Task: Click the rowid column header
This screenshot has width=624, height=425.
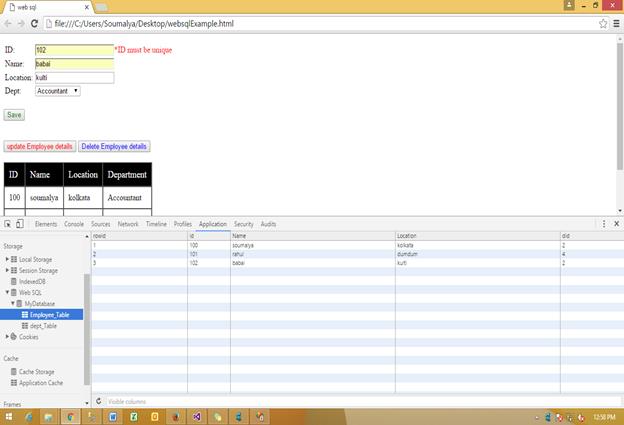Action: [139, 236]
